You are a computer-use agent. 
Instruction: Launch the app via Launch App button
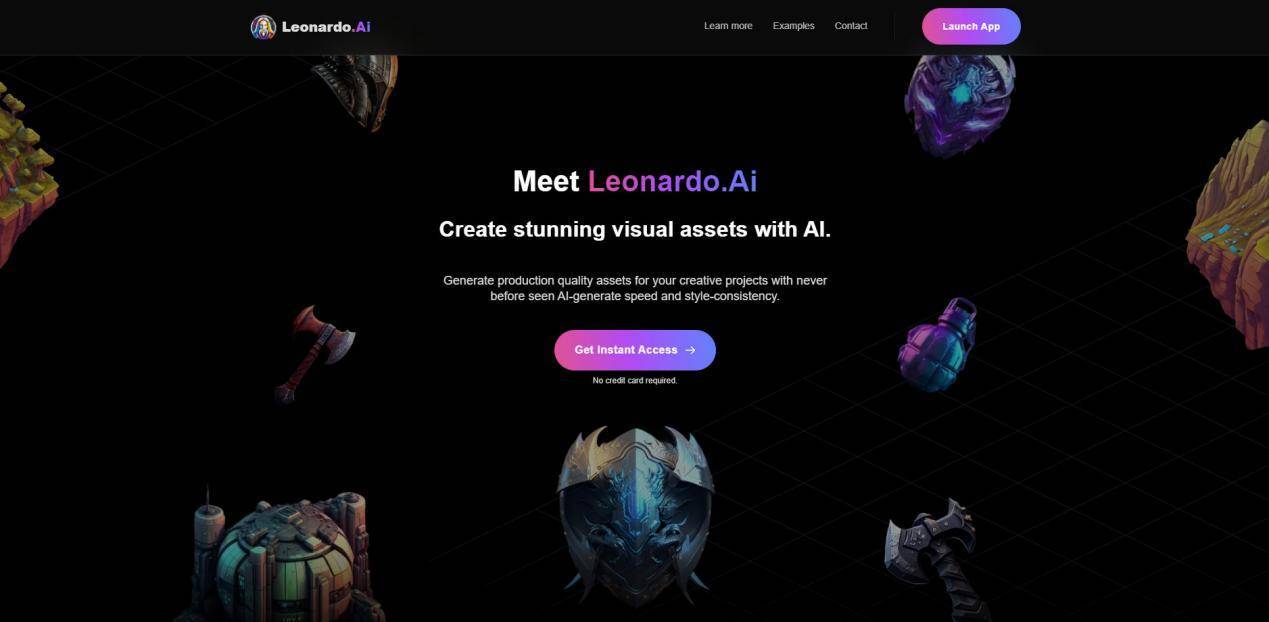(971, 26)
